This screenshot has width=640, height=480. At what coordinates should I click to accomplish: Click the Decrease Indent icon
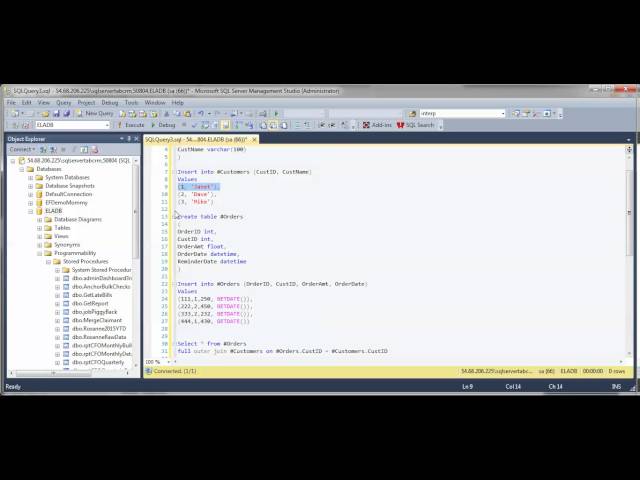tap(322, 125)
